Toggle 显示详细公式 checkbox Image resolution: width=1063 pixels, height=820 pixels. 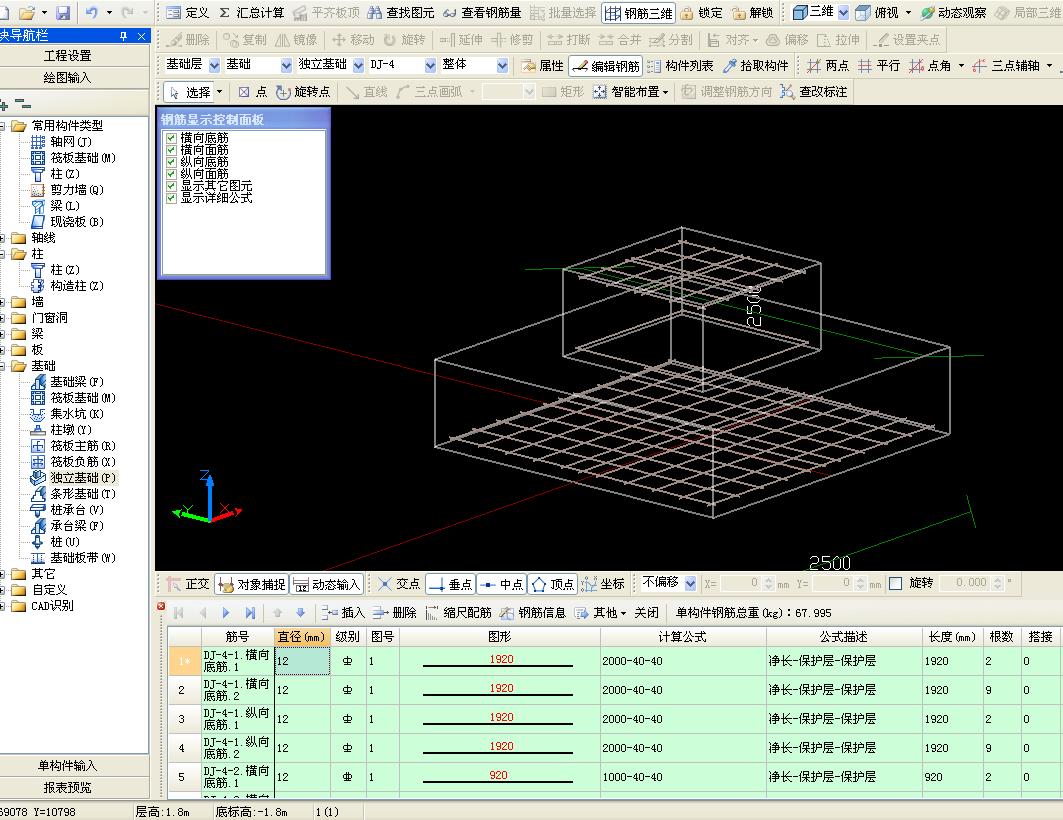tap(172, 198)
